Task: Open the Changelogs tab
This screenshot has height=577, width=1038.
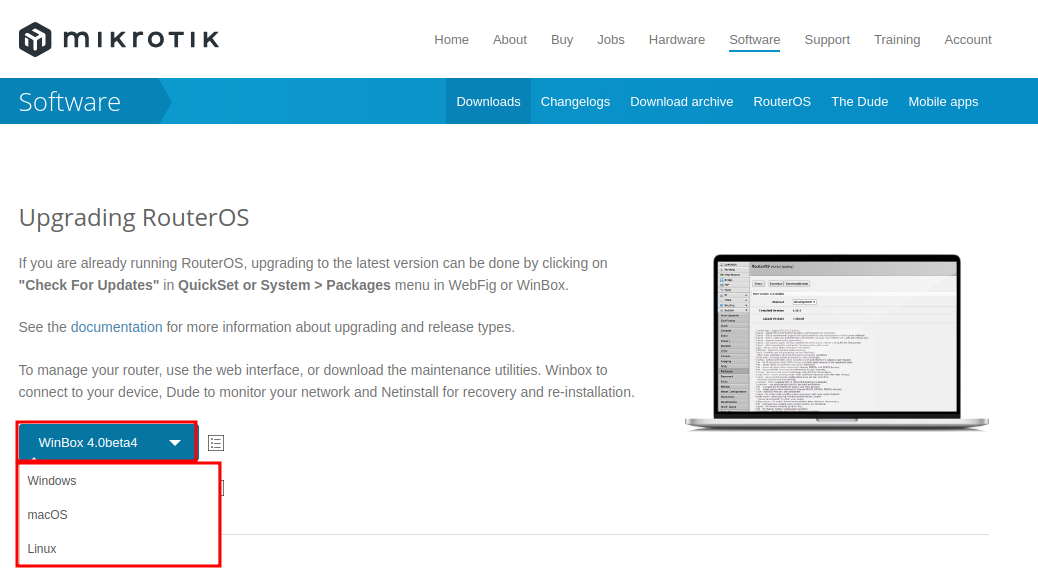Action: pos(575,101)
